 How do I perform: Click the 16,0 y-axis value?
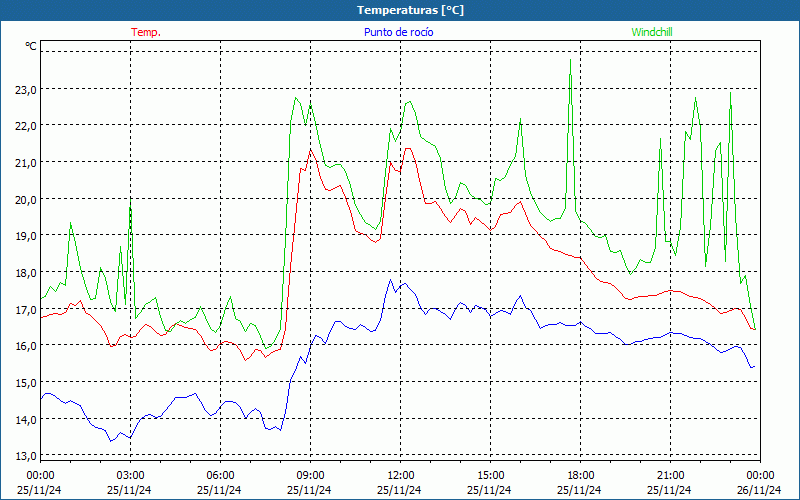coord(26,346)
